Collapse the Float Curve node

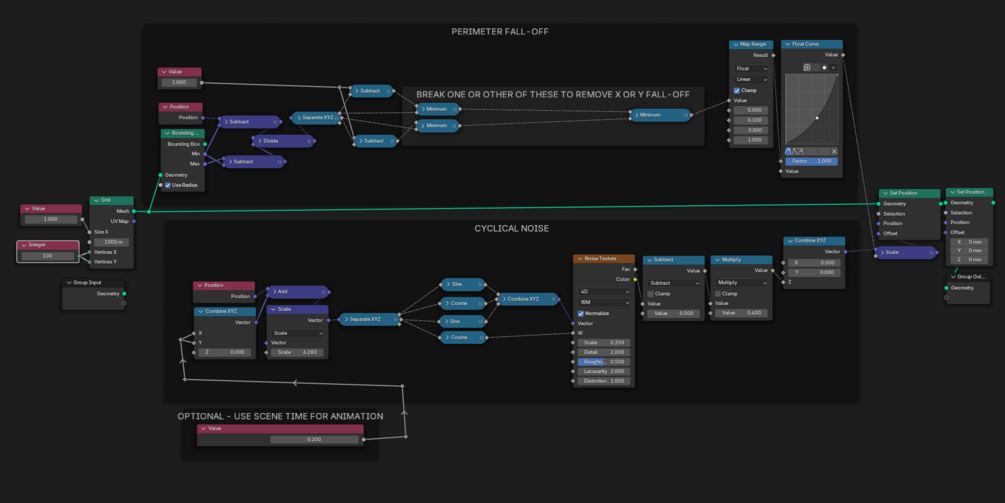(788, 44)
